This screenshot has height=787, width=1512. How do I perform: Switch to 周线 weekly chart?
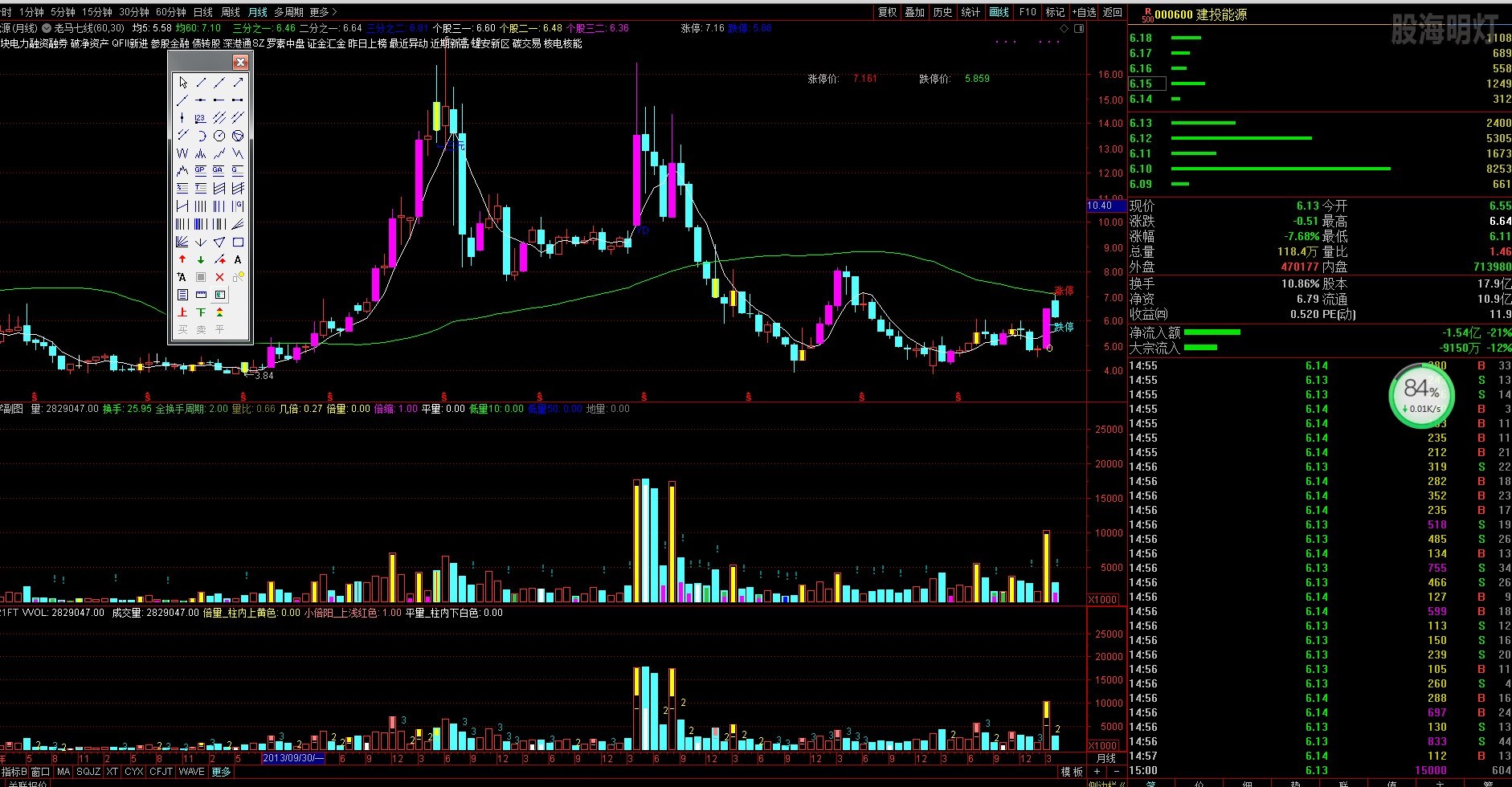[231, 12]
